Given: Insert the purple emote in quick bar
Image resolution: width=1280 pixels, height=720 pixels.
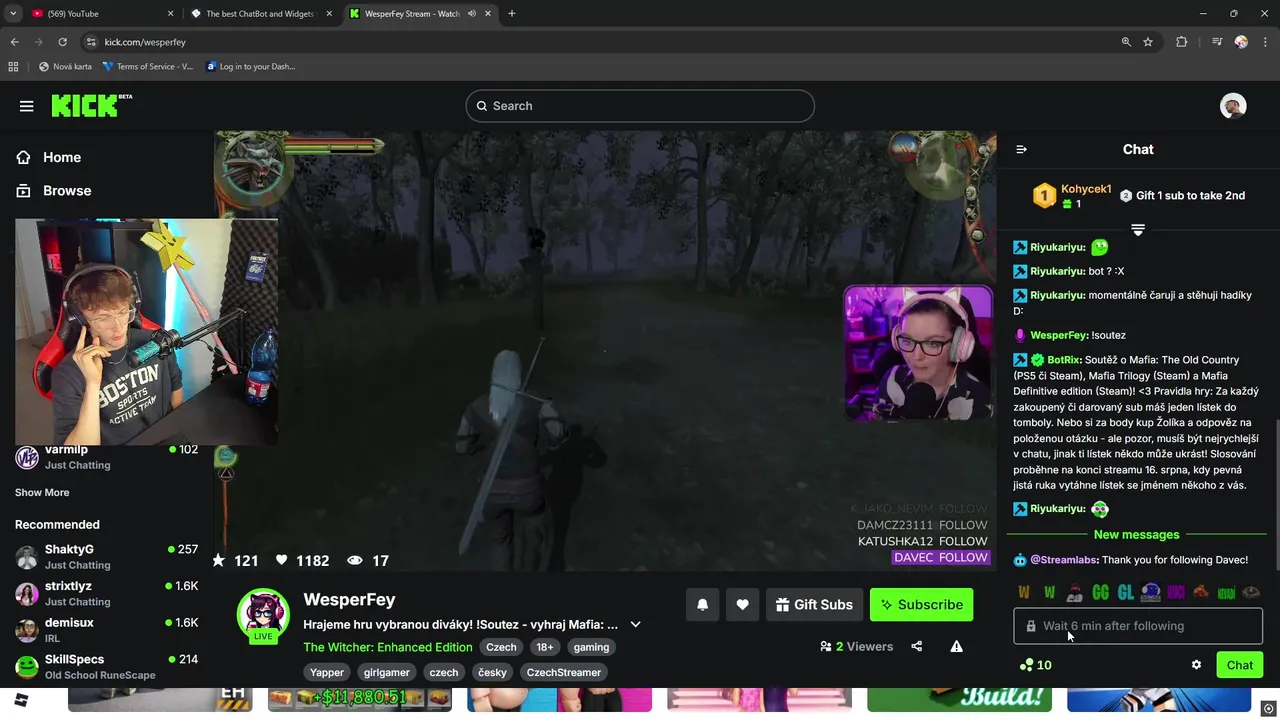Looking at the screenshot, I should (x=1176, y=592).
